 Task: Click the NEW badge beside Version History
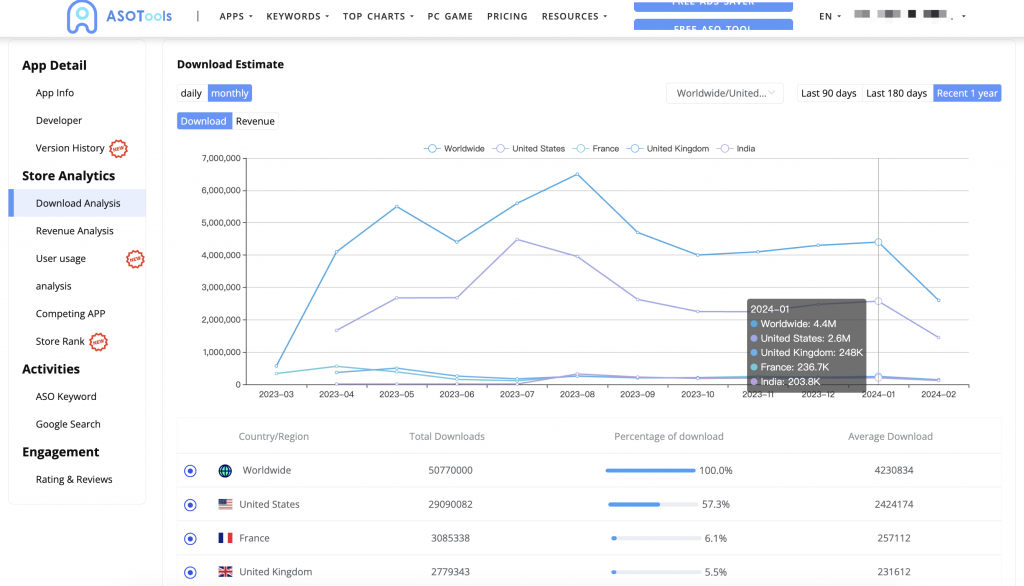[x=119, y=149]
